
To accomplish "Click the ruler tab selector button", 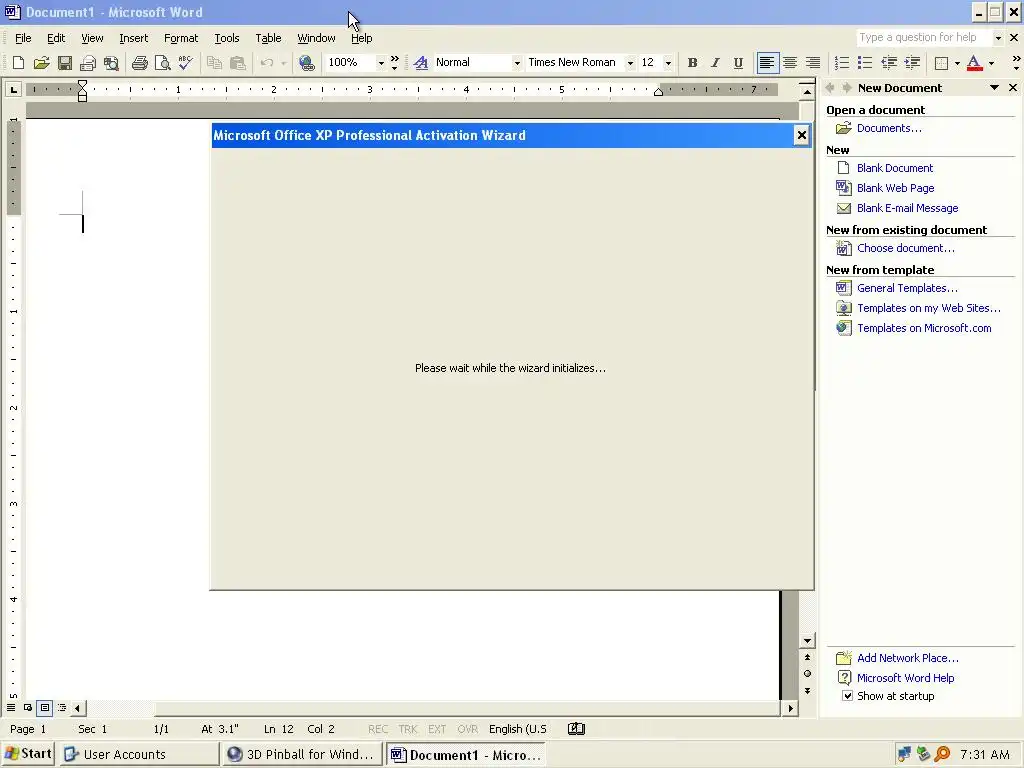I will click(14, 89).
